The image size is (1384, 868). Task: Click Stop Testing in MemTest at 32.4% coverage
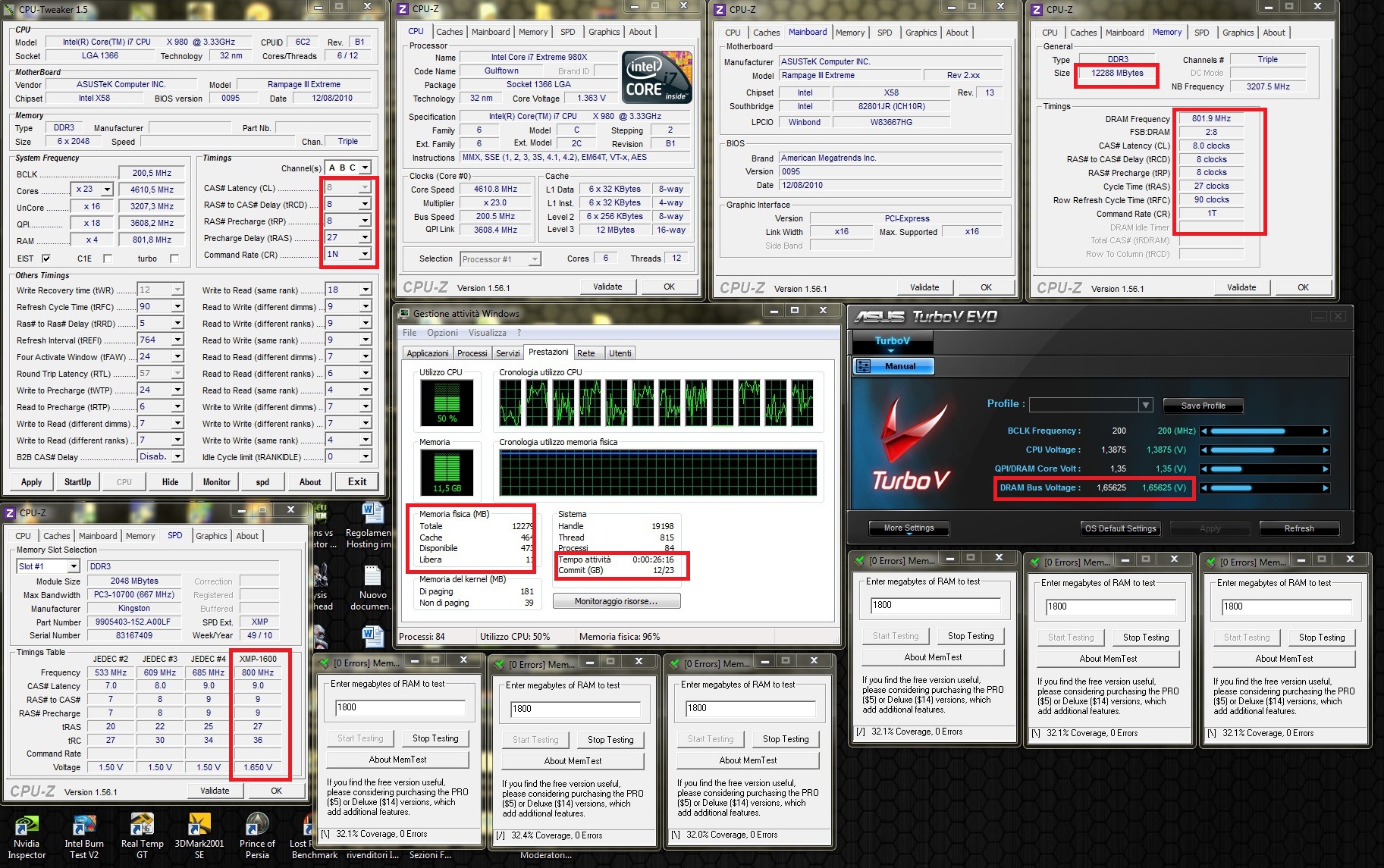(610, 740)
